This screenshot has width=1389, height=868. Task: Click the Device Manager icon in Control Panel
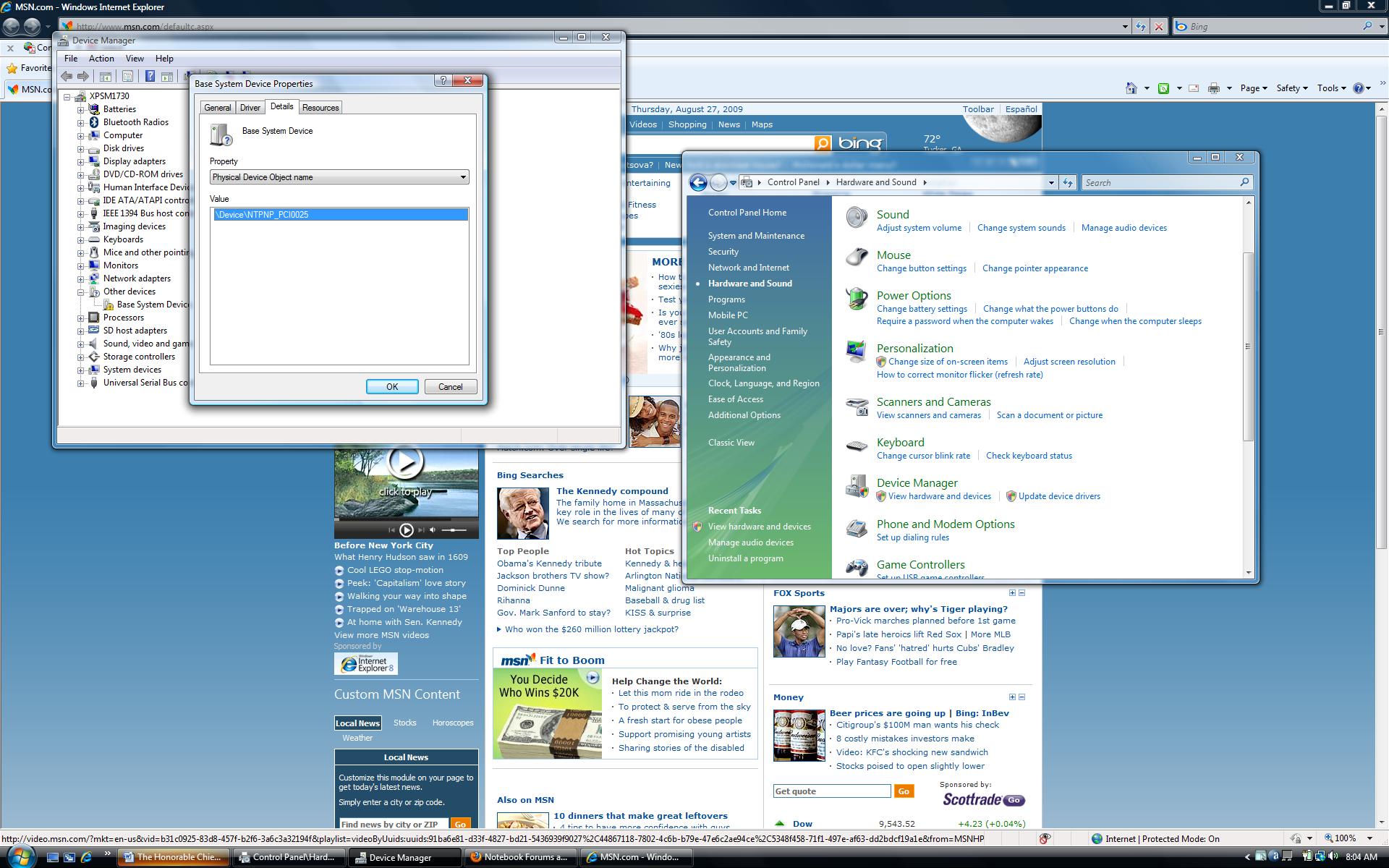[x=857, y=486]
